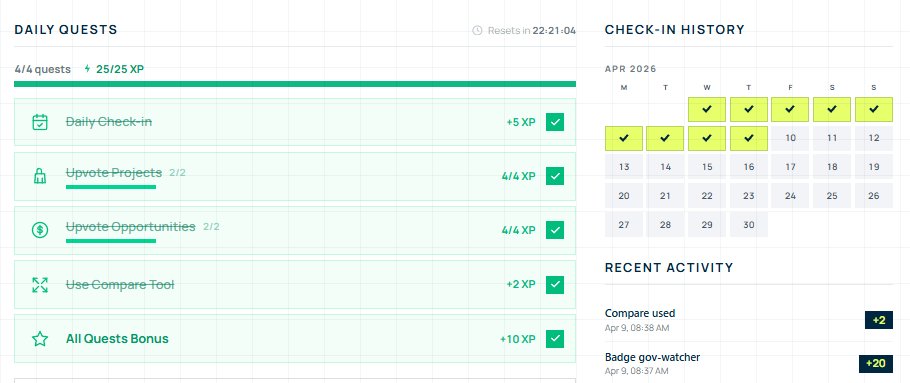Click the Upvote Opportunities dollar icon

tap(39, 230)
